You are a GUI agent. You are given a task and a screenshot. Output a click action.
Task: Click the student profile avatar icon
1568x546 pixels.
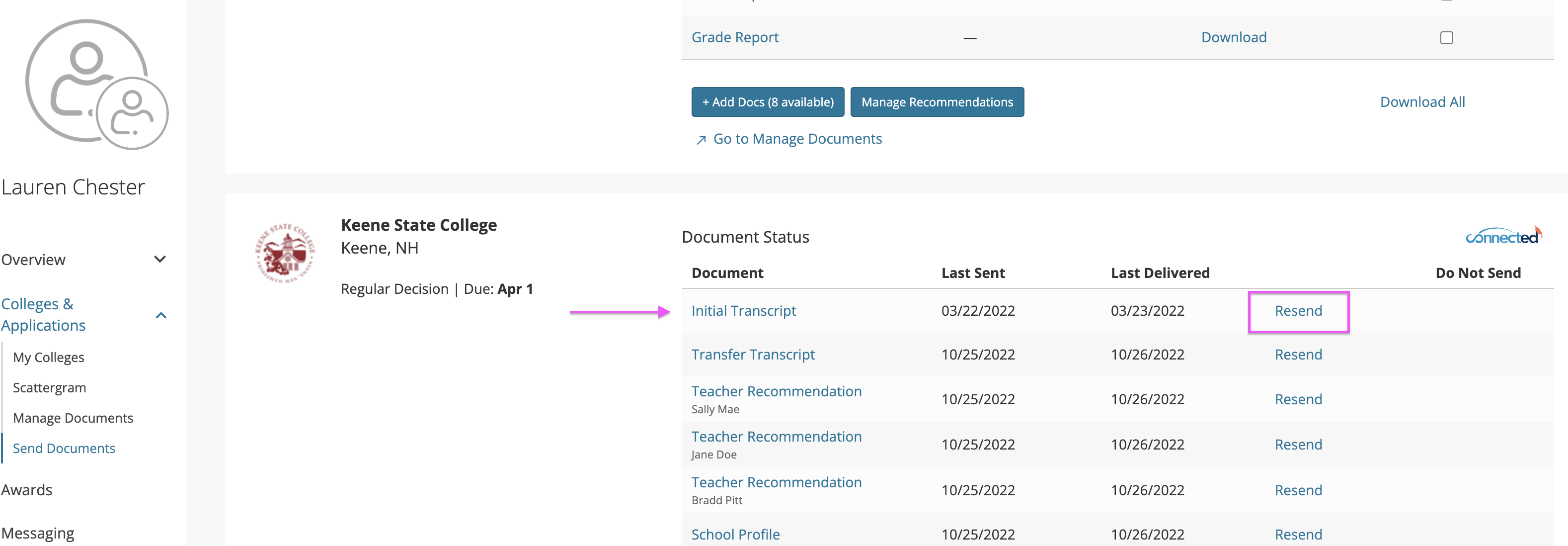(97, 85)
